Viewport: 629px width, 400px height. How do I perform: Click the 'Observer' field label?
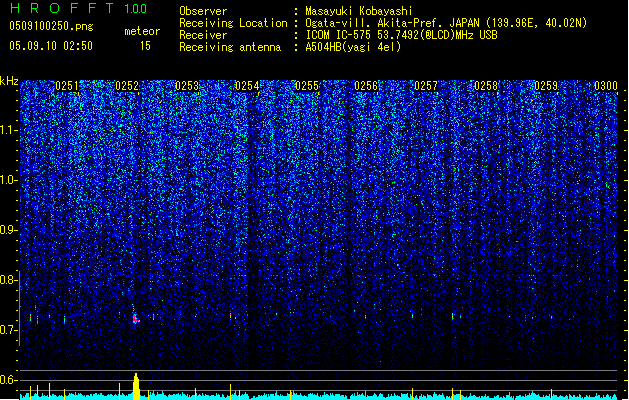203,11
